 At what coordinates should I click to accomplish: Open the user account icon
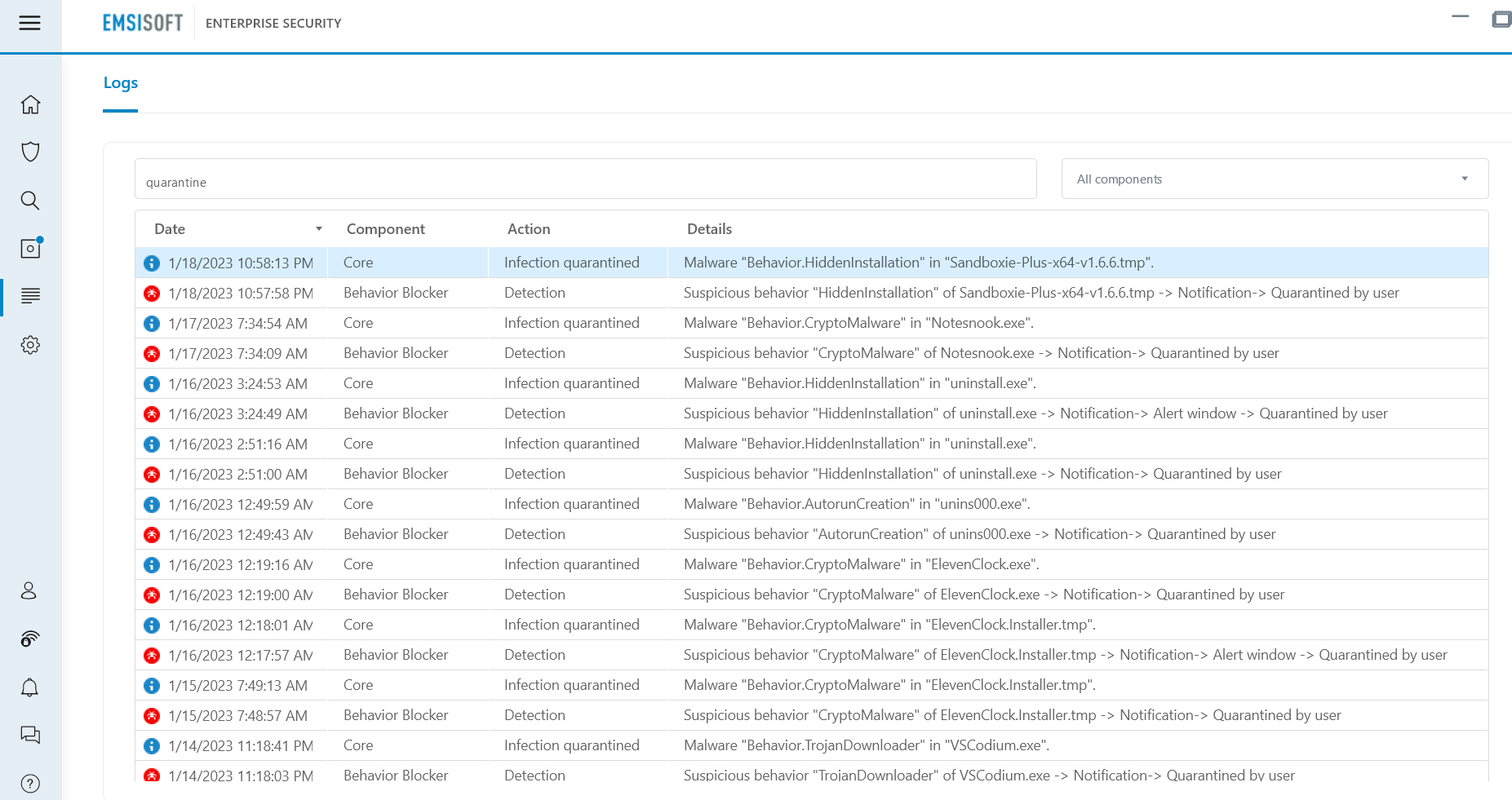click(29, 590)
